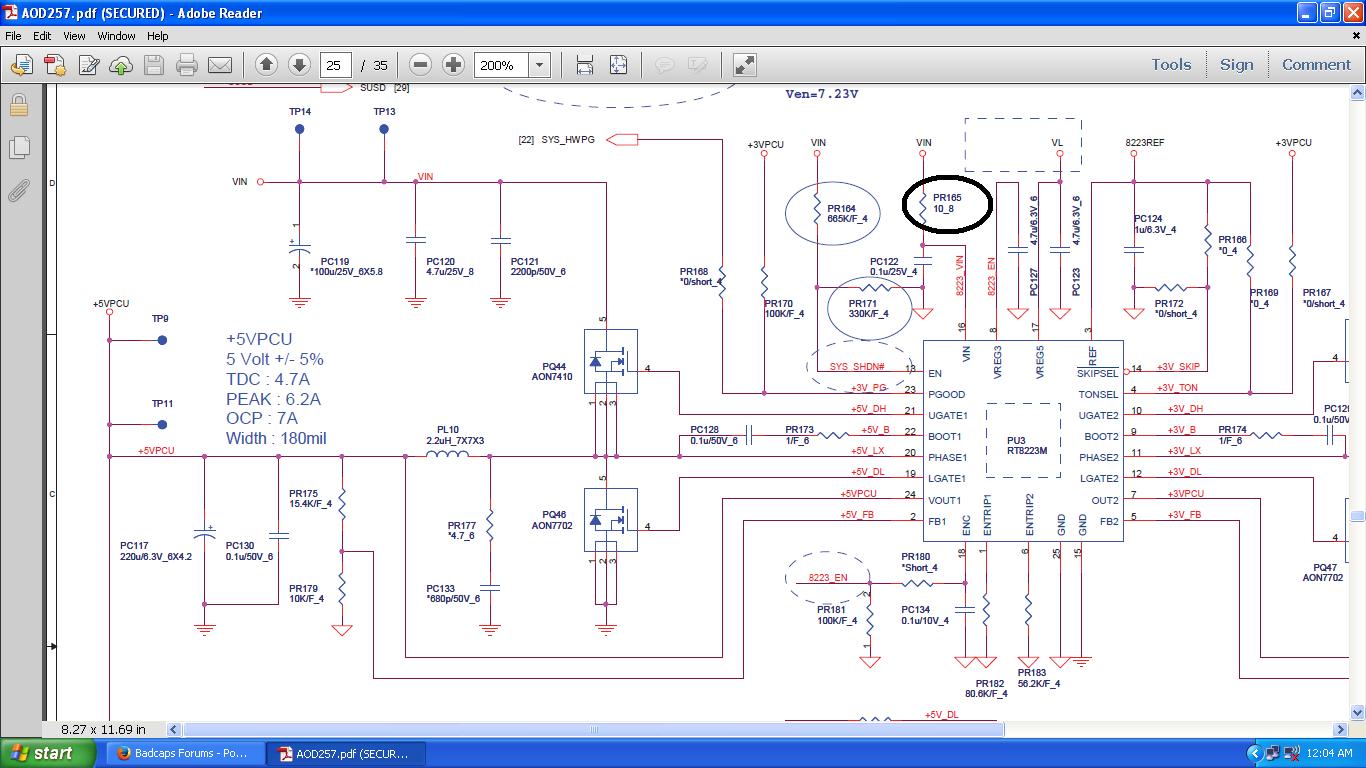Open the Edit menu
Screen dimensions: 1366x768
42,36
